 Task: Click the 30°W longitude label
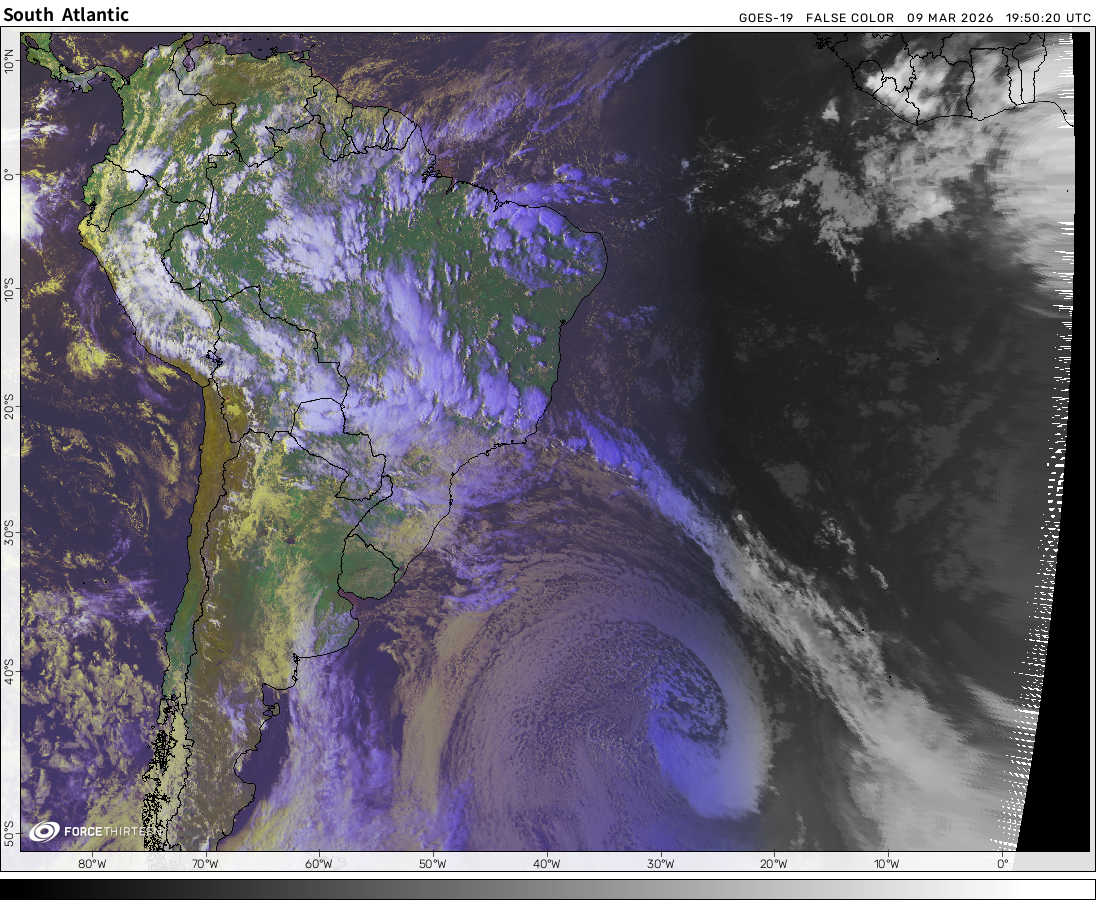point(659,864)
